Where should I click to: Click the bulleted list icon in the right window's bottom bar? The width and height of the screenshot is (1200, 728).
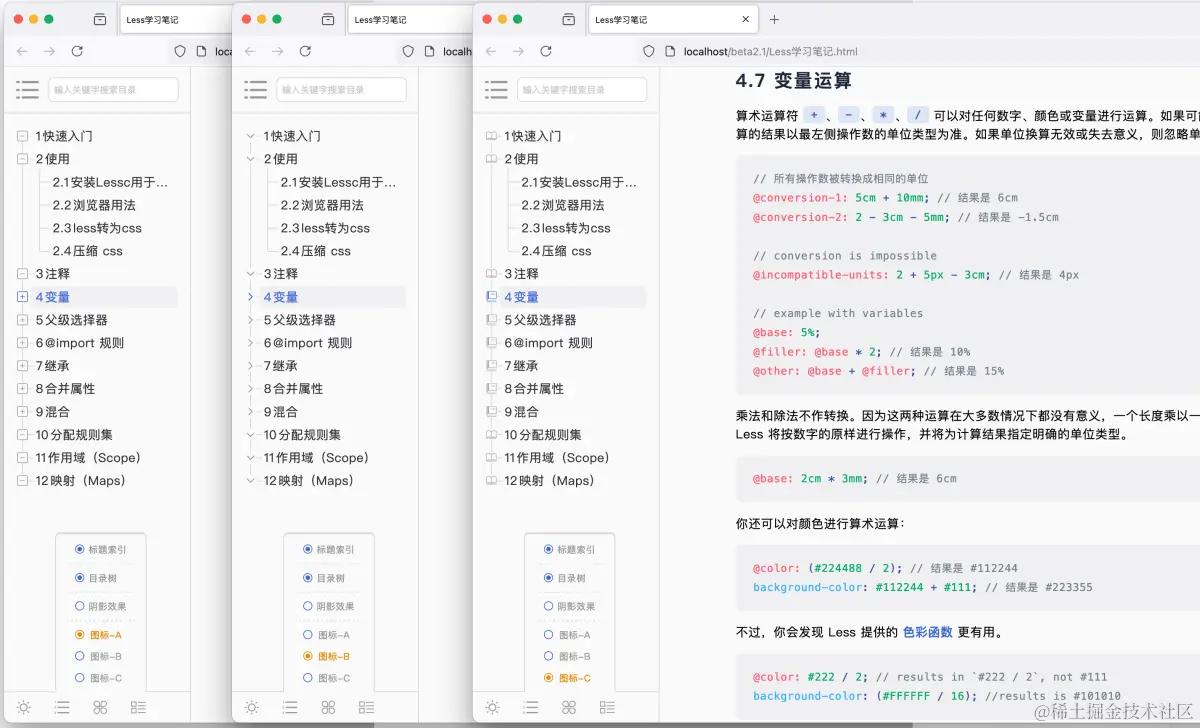pyautogui.click(x=530, y=707)
